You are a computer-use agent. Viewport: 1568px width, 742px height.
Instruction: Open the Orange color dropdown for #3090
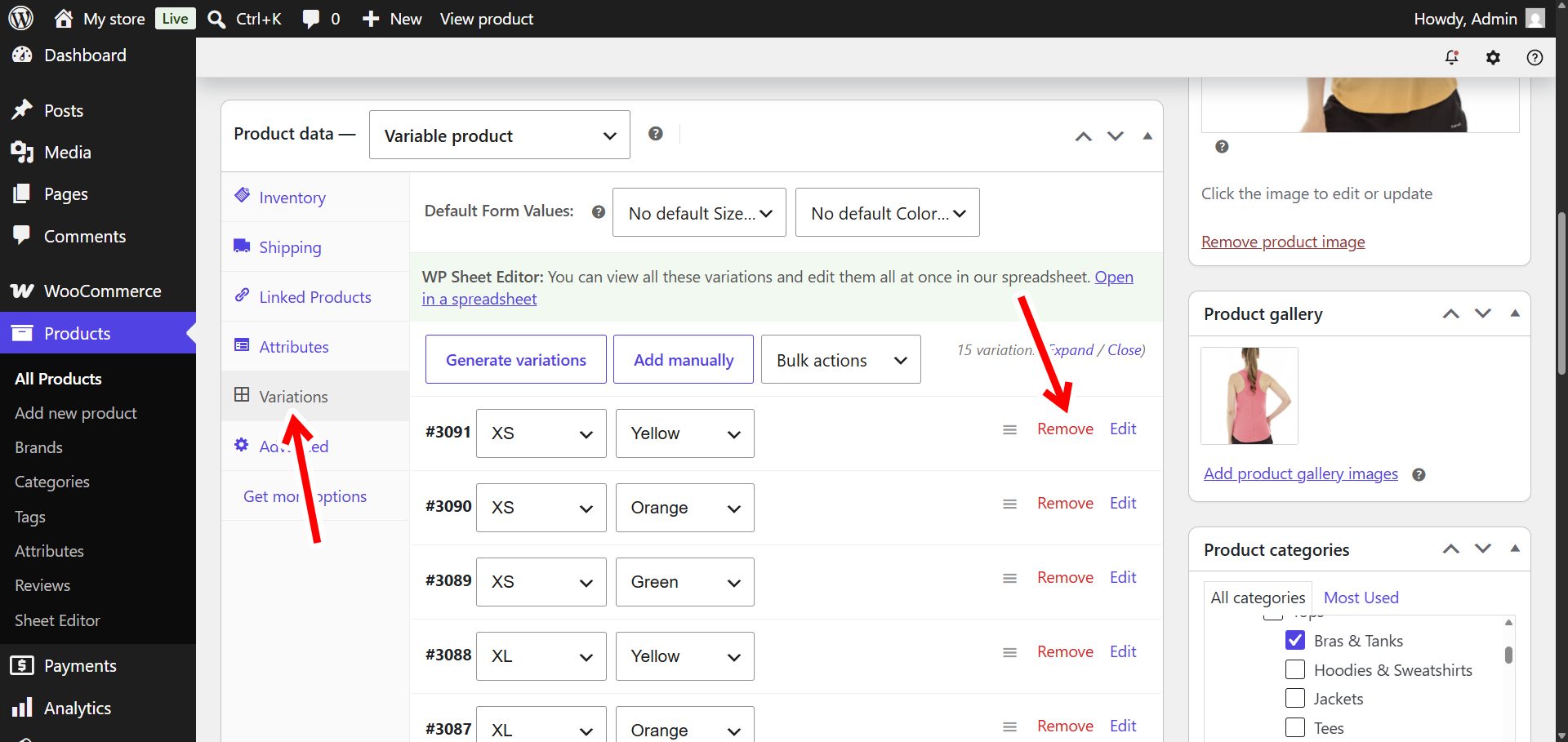tap(685, 508)
